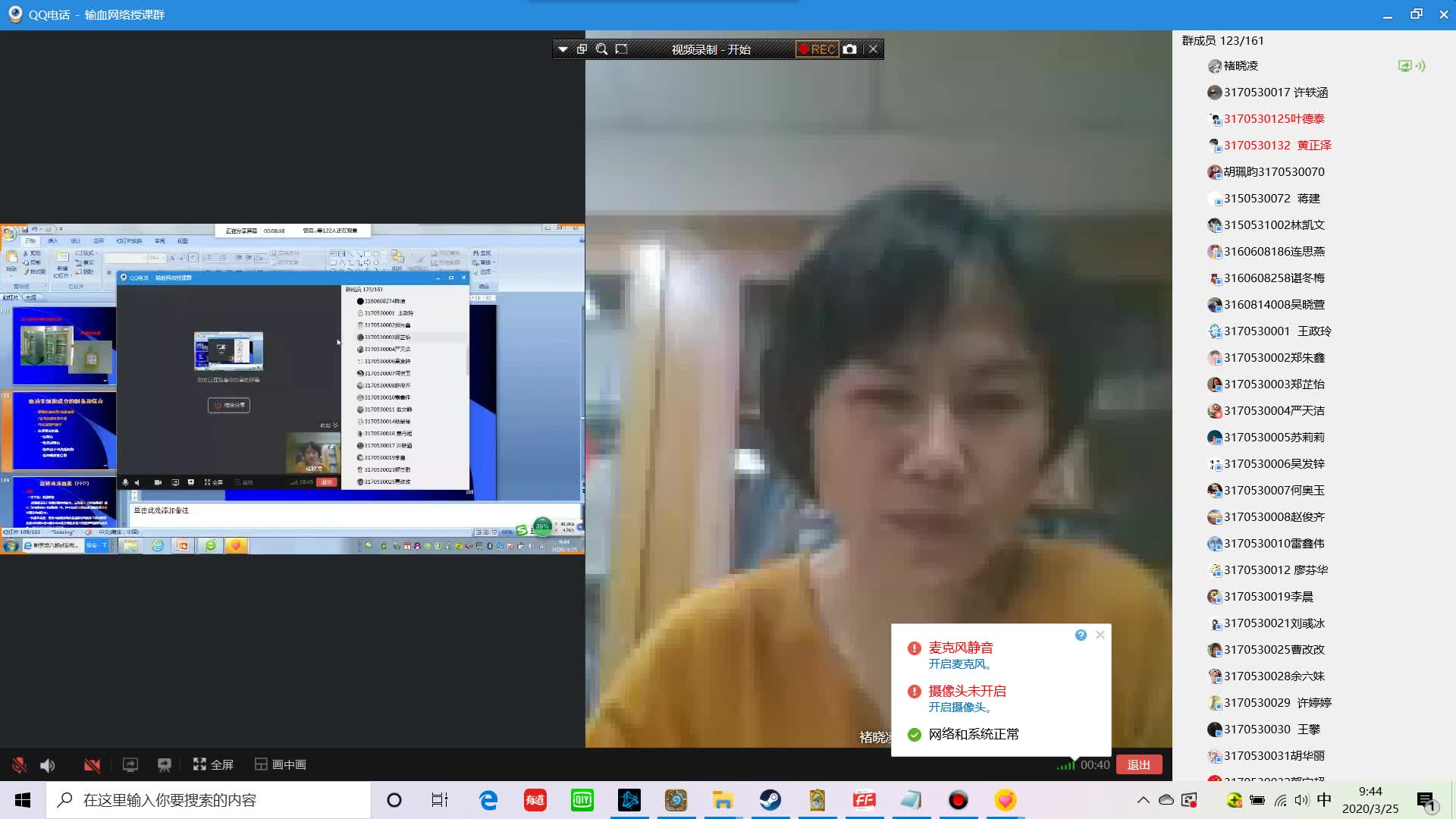
Task: Click the red 退出 button
Action: click(1138, 764)
